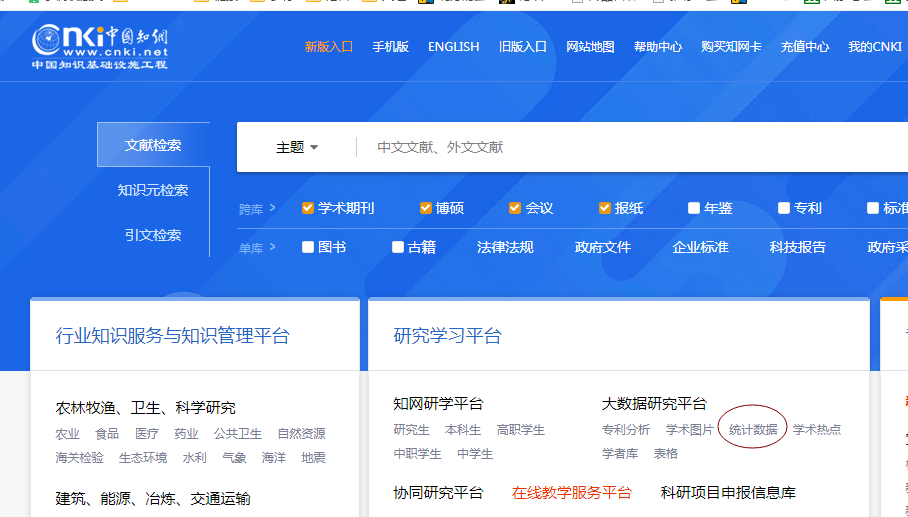Switch to the ENGLISH version
This screenshot has height=517, width=908.
click(x=453, y=47)
